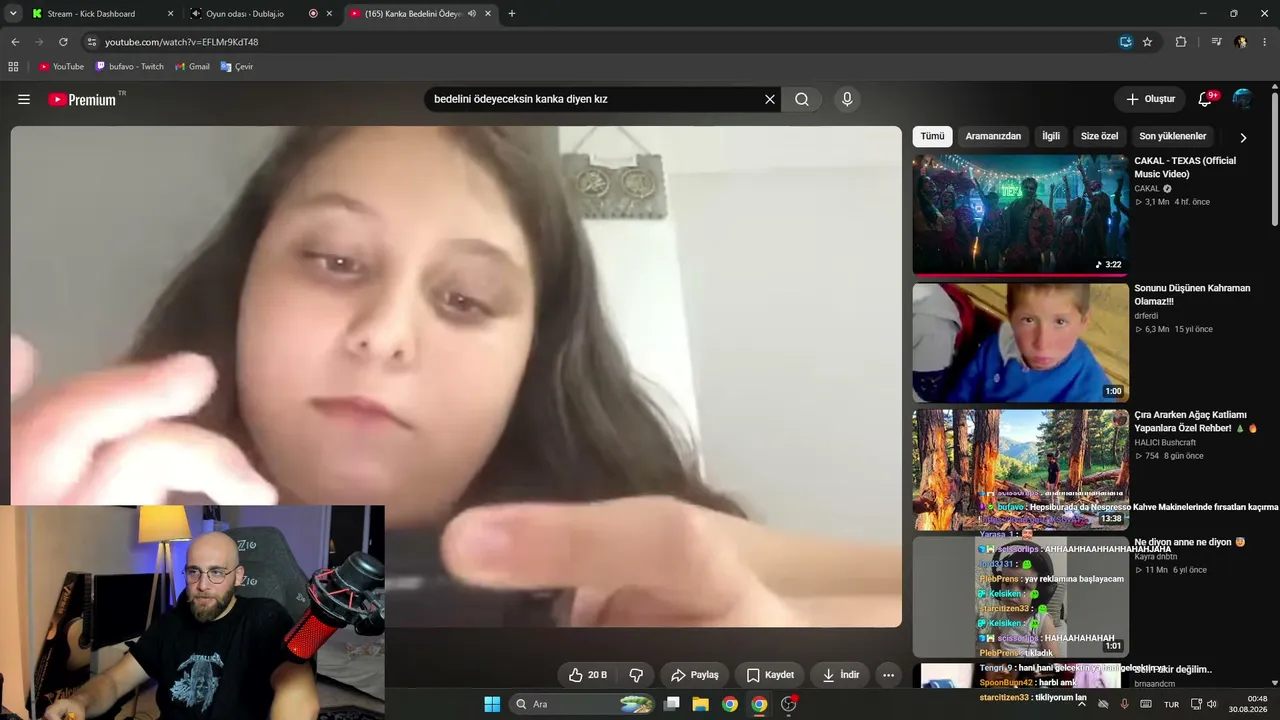Open File Explorer from taskbar
The image size is (1280, 720).
(x=701, y=704)
